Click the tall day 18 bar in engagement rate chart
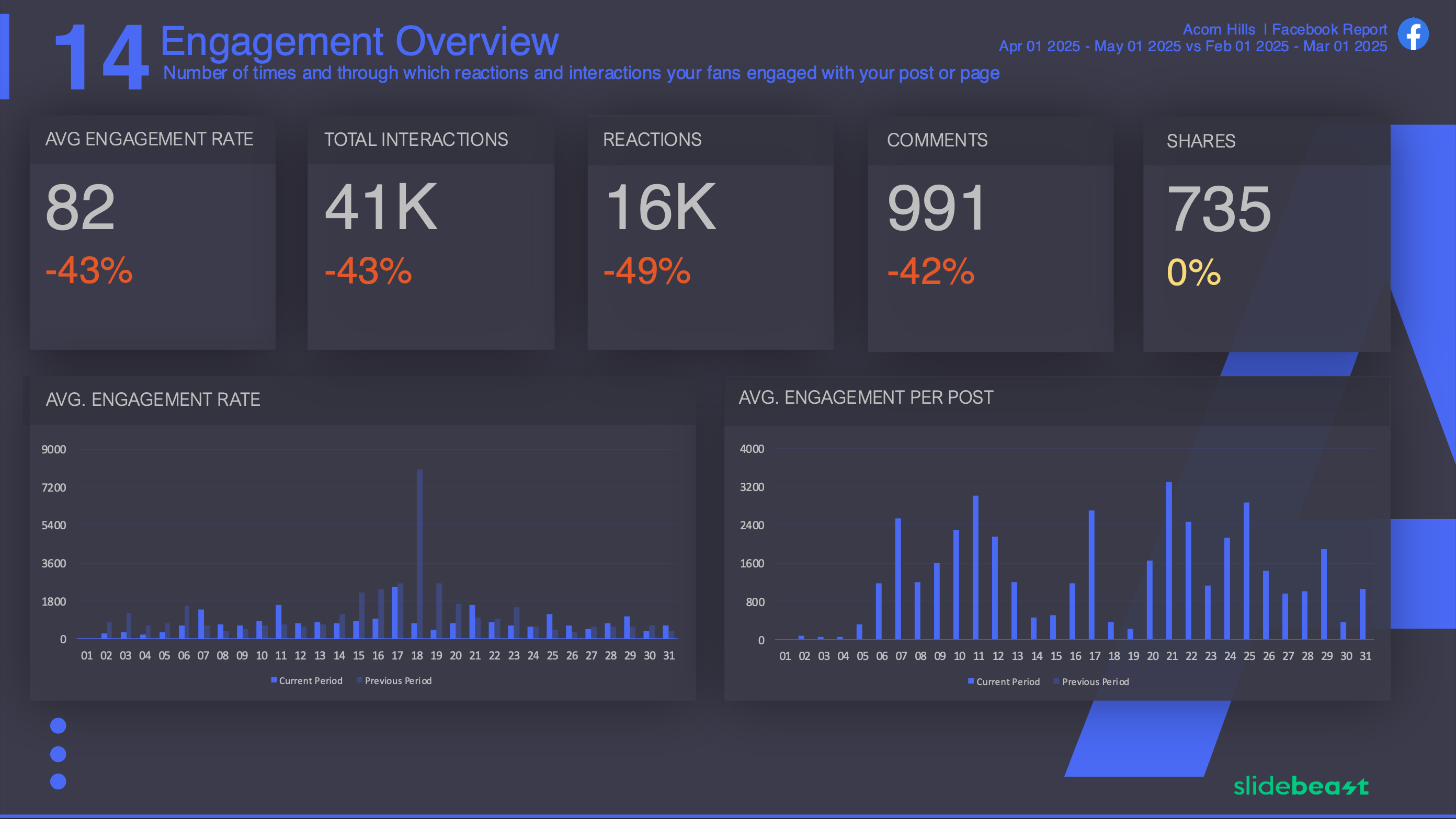This screenshot has height=819, width=1456. click(420, 554)
